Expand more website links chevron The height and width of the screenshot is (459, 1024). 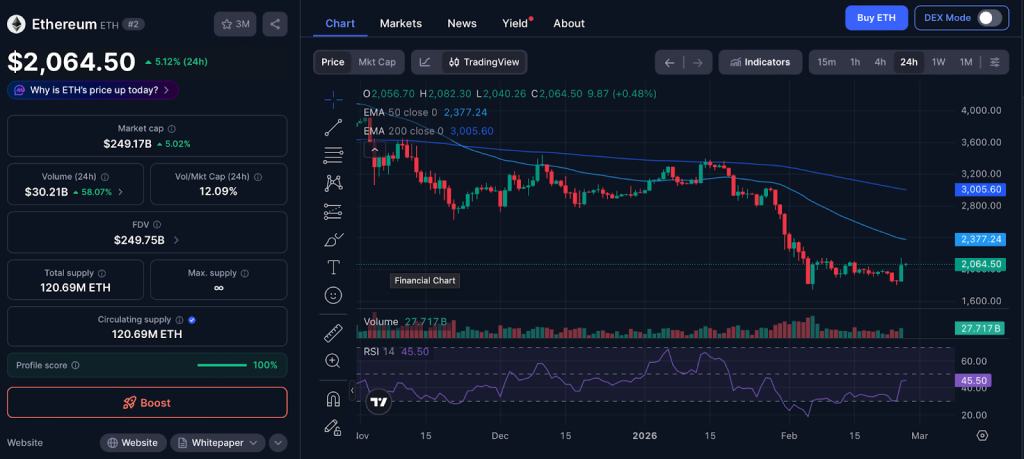[278, 443]
